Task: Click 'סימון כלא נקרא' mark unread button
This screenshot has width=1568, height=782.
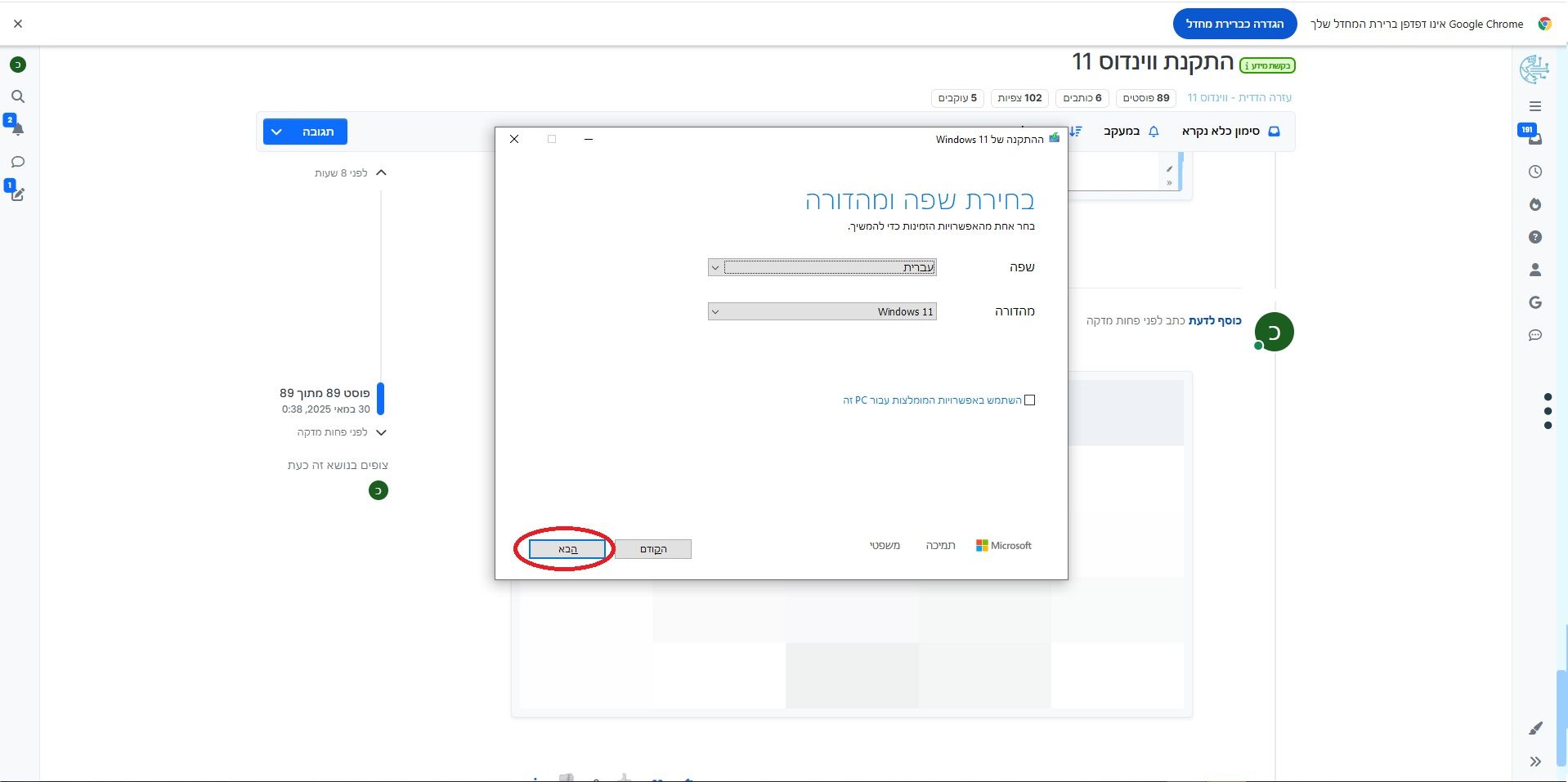Action: [1230, 132]
